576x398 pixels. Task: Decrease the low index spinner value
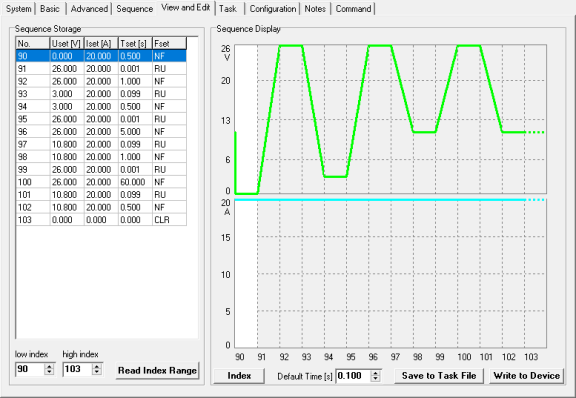pos(49,372)
